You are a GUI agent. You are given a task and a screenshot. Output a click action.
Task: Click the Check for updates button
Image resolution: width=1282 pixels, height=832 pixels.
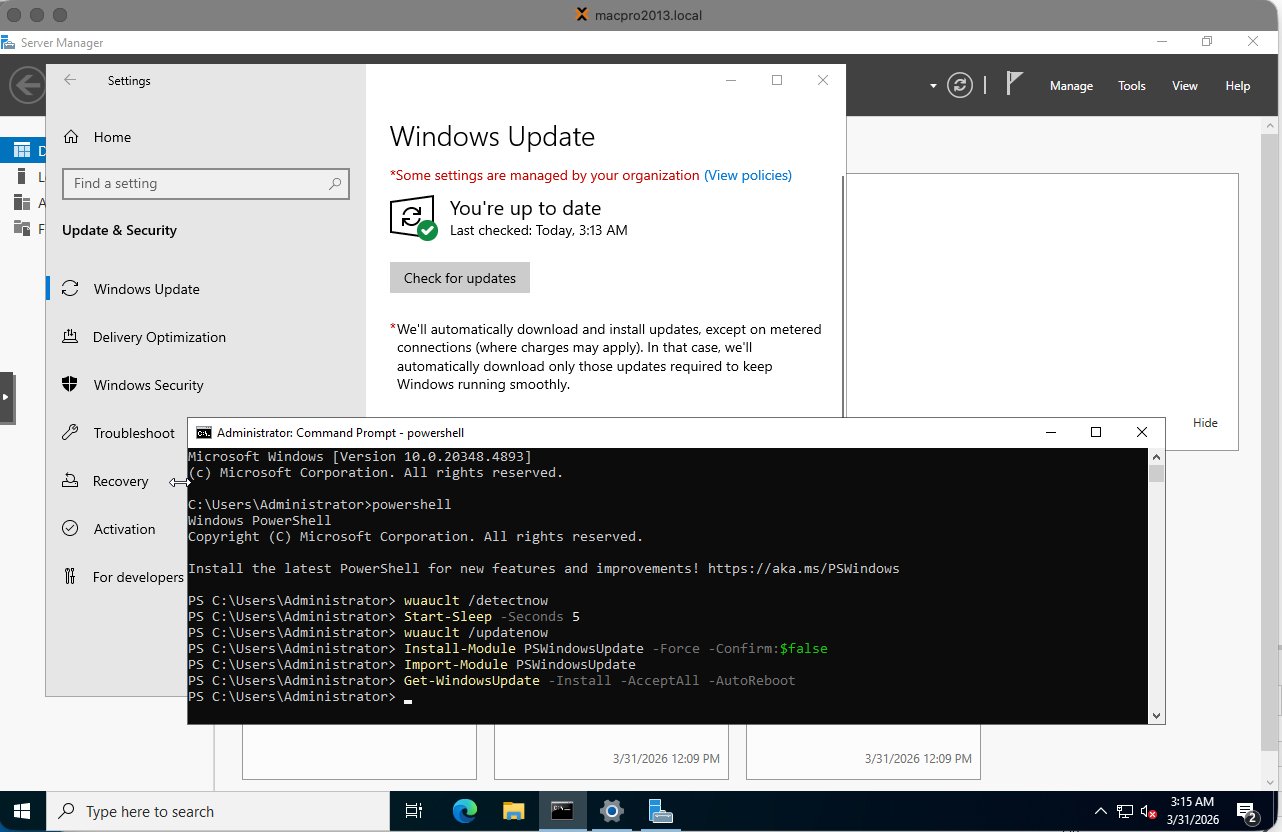(x=459, y=277)
